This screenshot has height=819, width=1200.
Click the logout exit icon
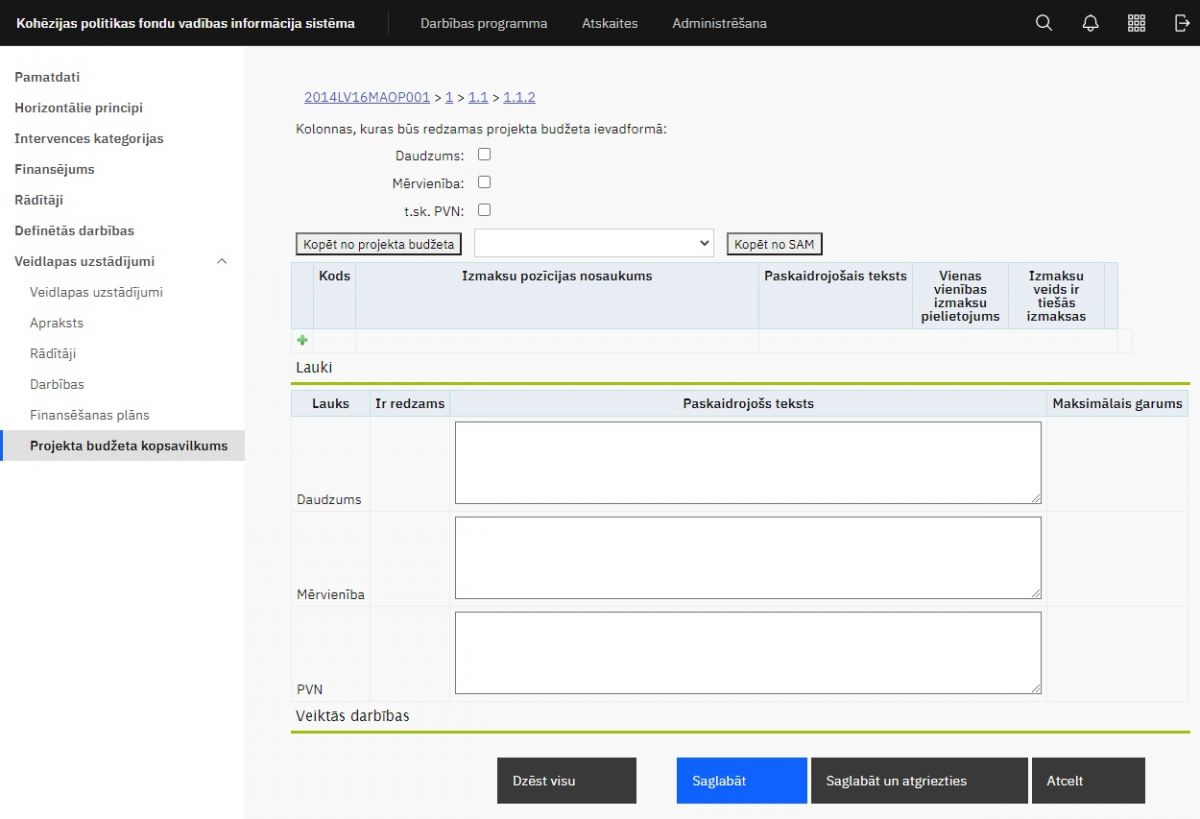pyautogui.click(x=1182, y=23)
